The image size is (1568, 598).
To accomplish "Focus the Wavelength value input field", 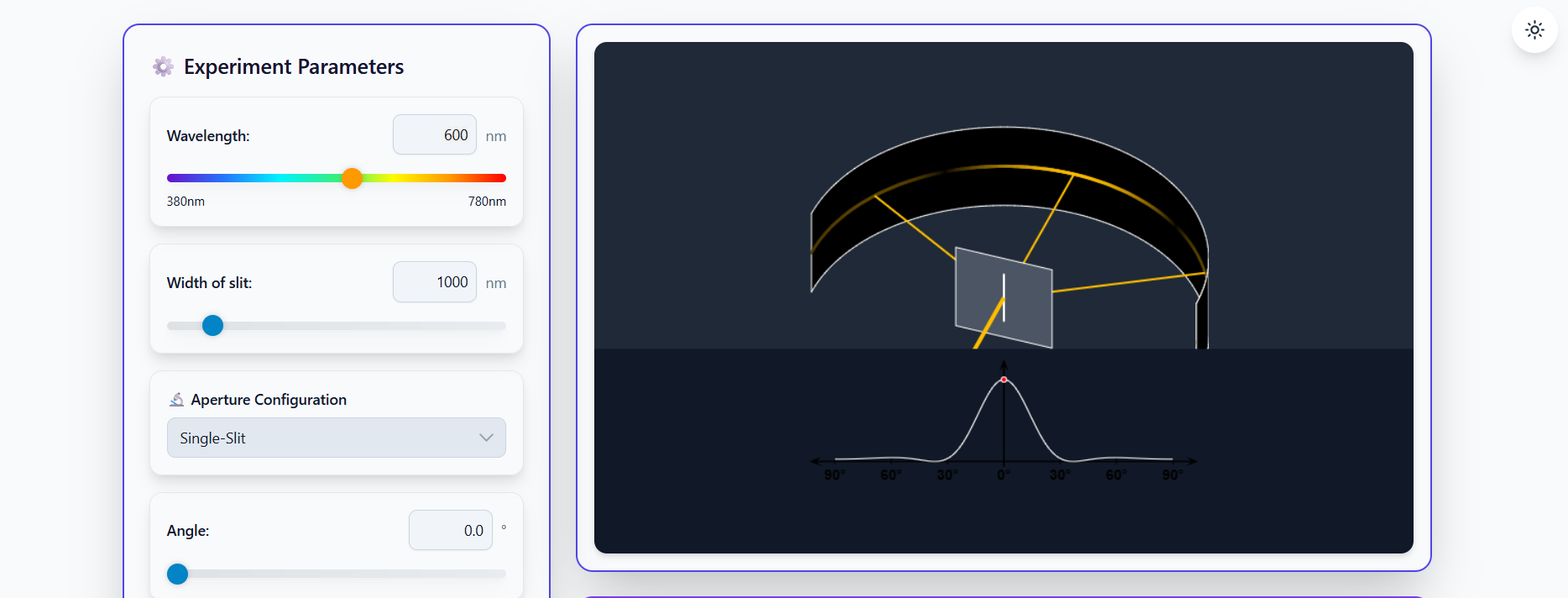I will (x=435, y=135).
